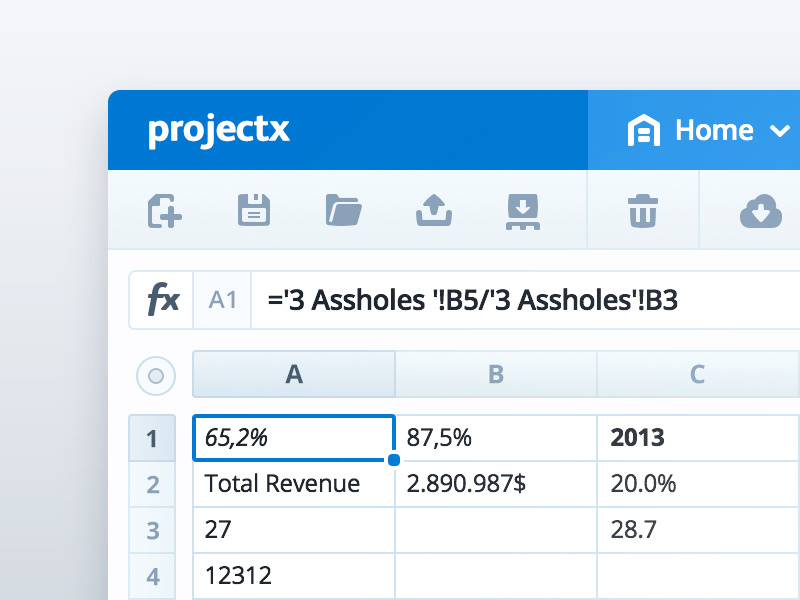Screen dimensions: 800x600
Task: Select row 2 header
Action: click(153, 485)
